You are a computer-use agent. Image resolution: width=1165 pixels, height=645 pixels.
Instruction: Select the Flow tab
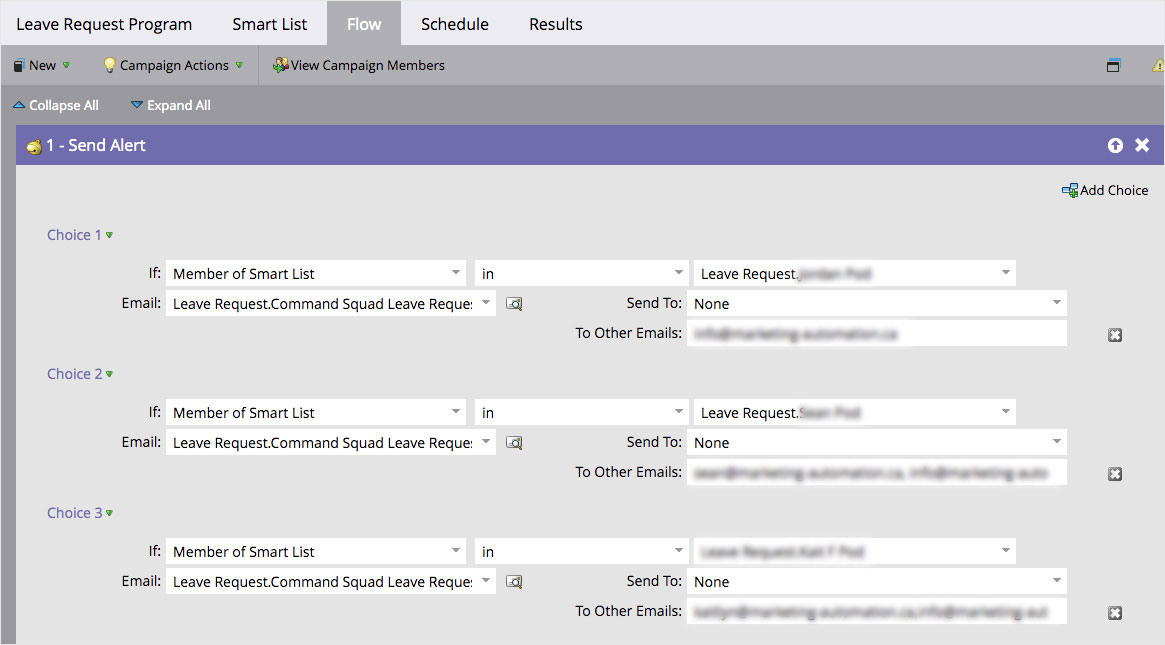click(x=364, y=24)
